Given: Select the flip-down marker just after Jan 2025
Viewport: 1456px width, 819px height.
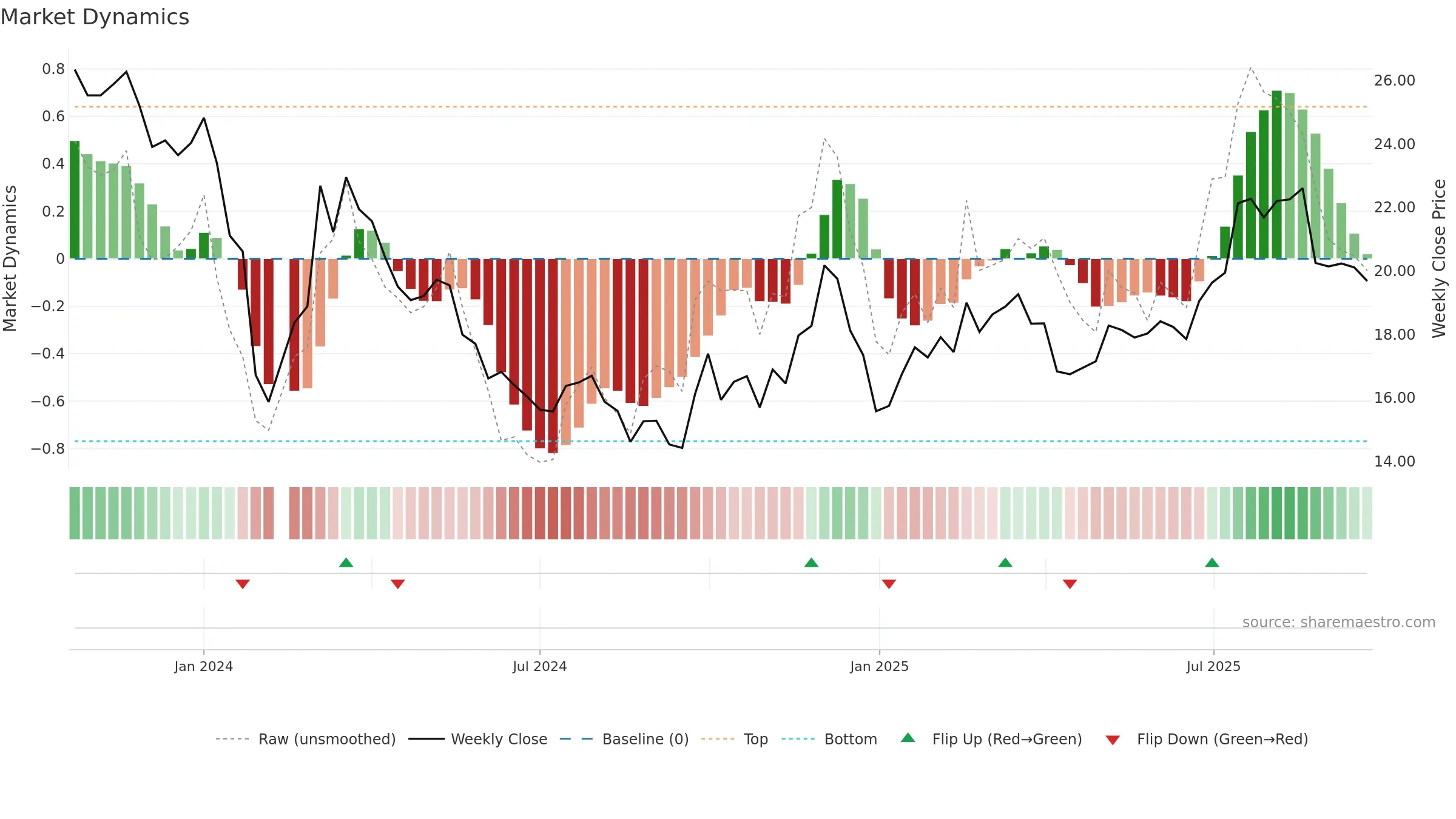Looking at the screenshot, I should point(889,584).
